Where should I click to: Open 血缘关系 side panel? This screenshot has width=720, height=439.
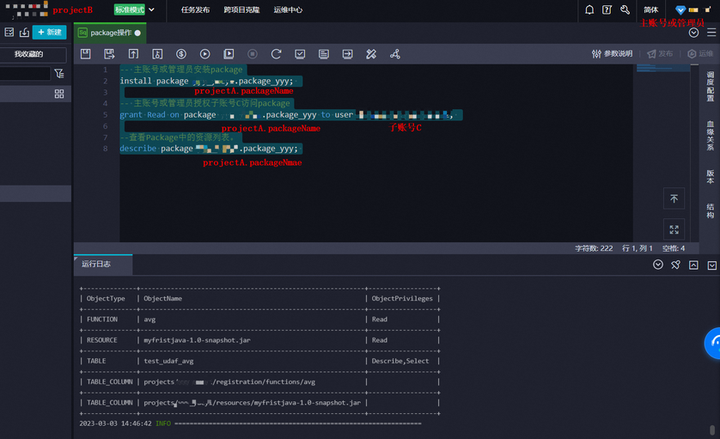coord(710,135)
